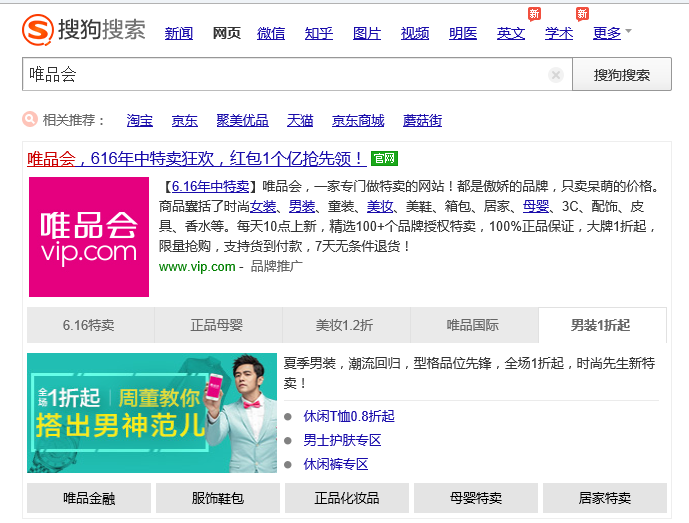The height and width of the screenshot is (523, 689).
Task: Expand the 更多 dropdown menu
Action: tap(612, 33)
